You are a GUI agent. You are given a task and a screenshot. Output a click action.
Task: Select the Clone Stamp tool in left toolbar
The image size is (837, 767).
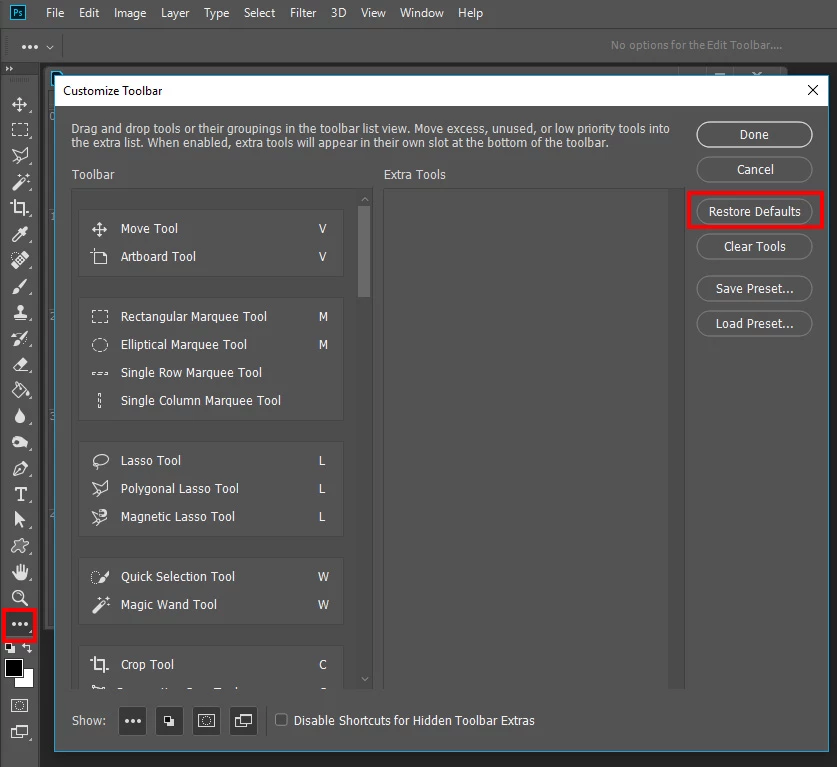point(20,312)
